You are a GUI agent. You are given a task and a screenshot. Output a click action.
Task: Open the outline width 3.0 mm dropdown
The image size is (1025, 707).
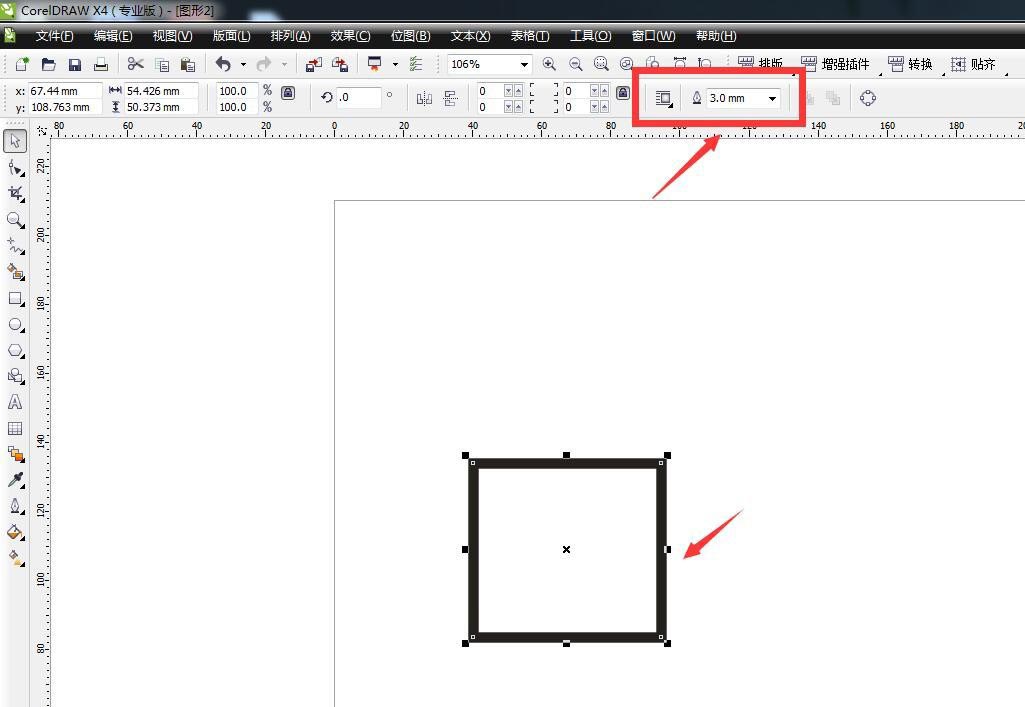pos(772,98)
